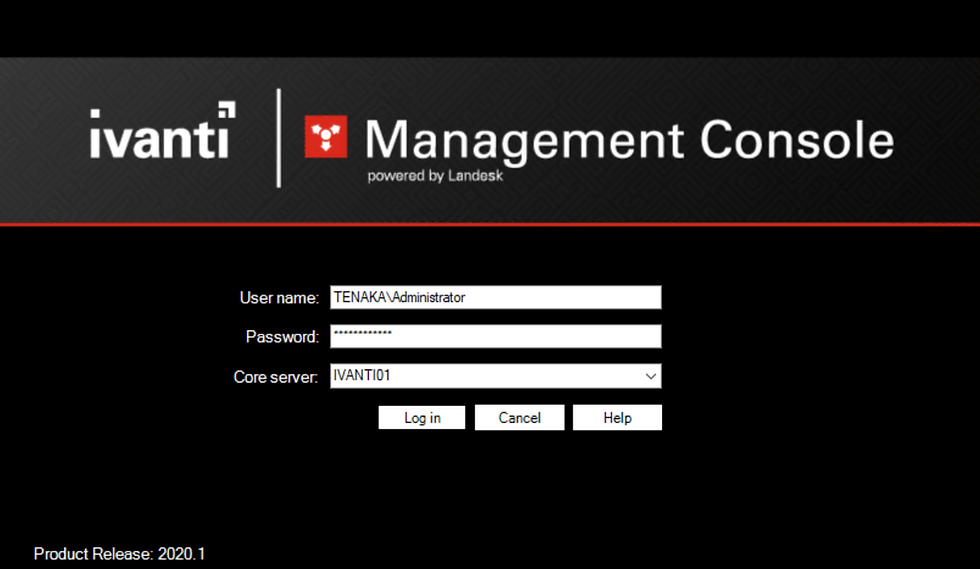Click the Core server: label
980x569 pixels.
tap(276, 377)
